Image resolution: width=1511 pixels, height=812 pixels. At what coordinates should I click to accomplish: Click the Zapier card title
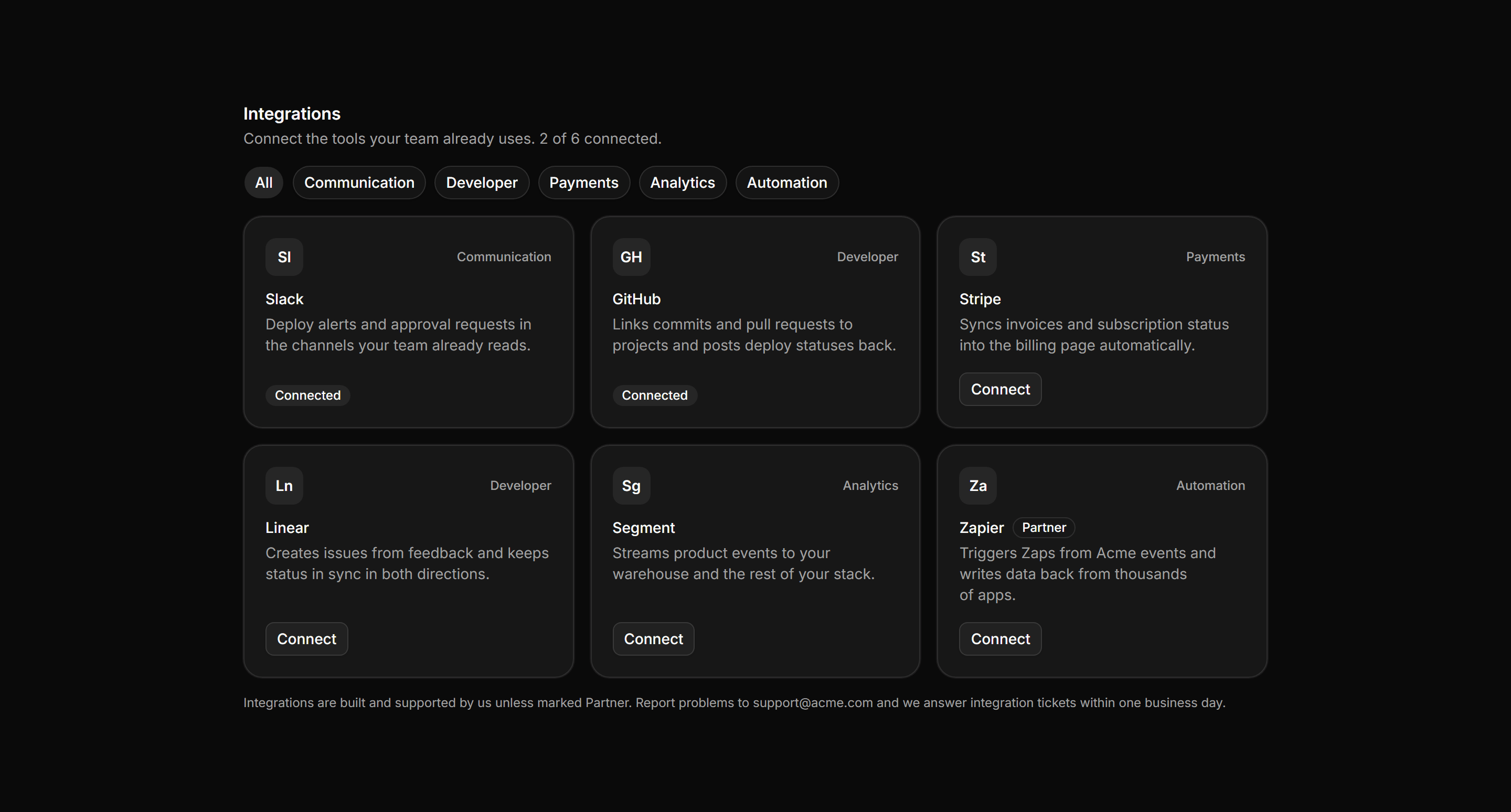[981, 528]
